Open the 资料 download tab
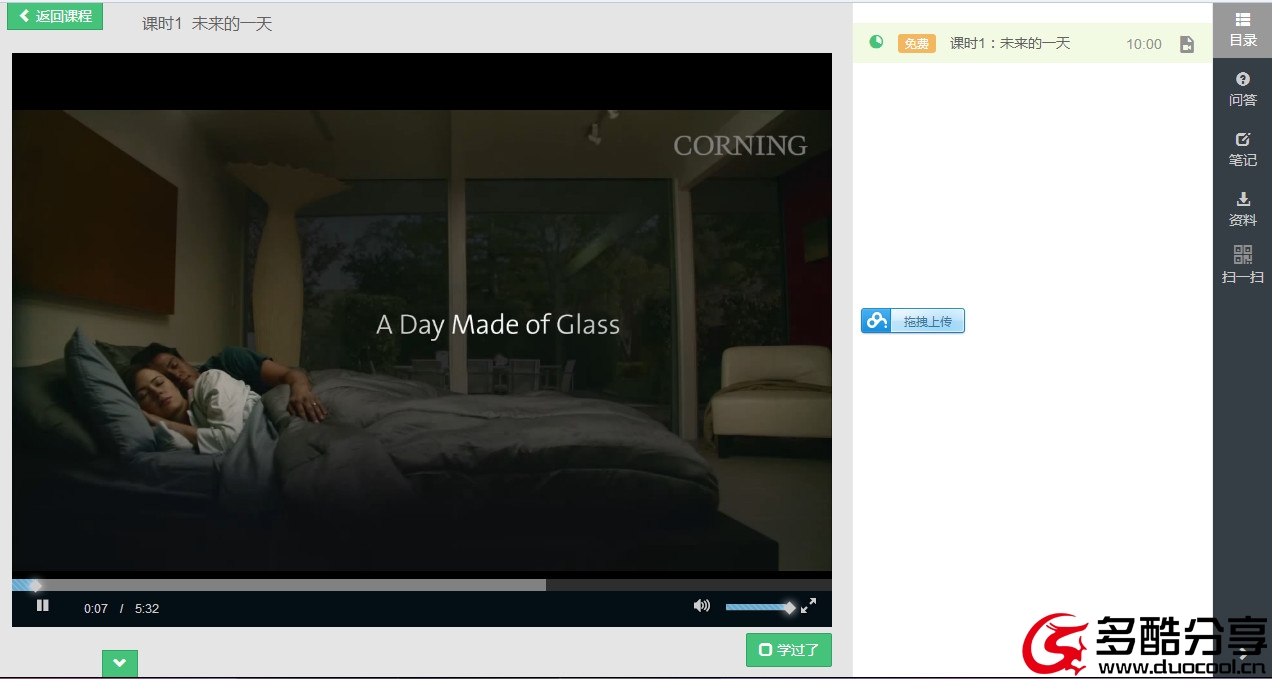 [x=1243, y=210]
